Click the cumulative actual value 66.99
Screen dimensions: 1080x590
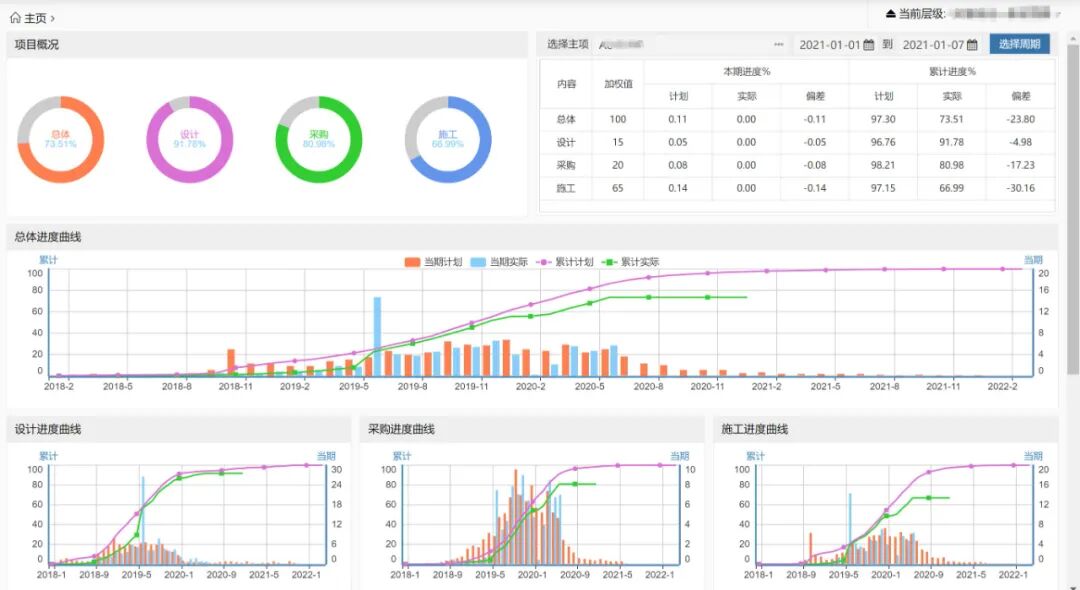click(952, 188)
